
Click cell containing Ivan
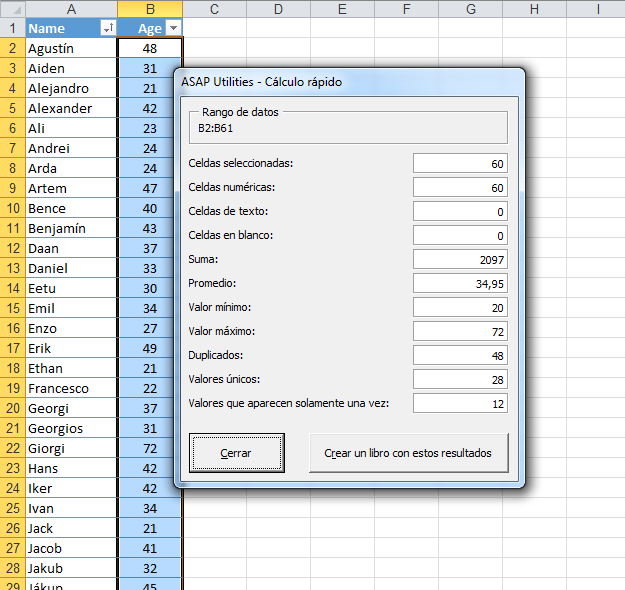[71, 508]
